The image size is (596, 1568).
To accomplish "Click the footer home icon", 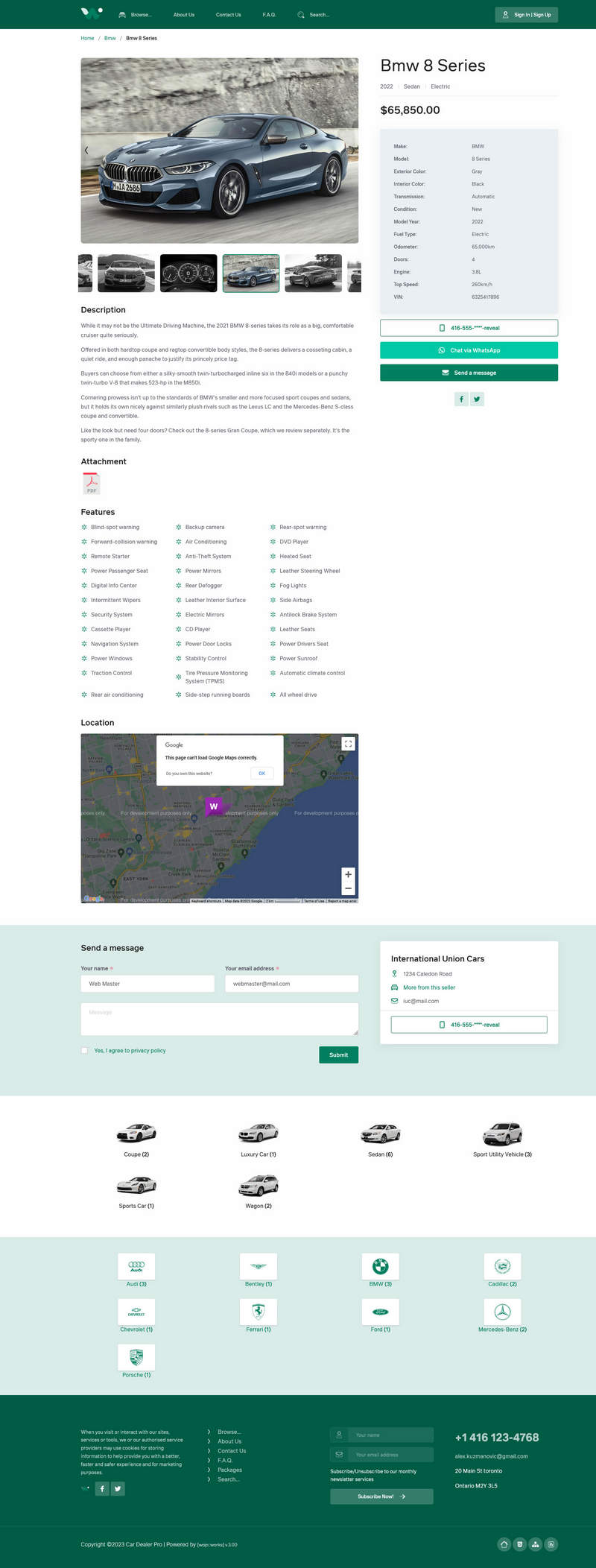I will [x=504, y=1544].
